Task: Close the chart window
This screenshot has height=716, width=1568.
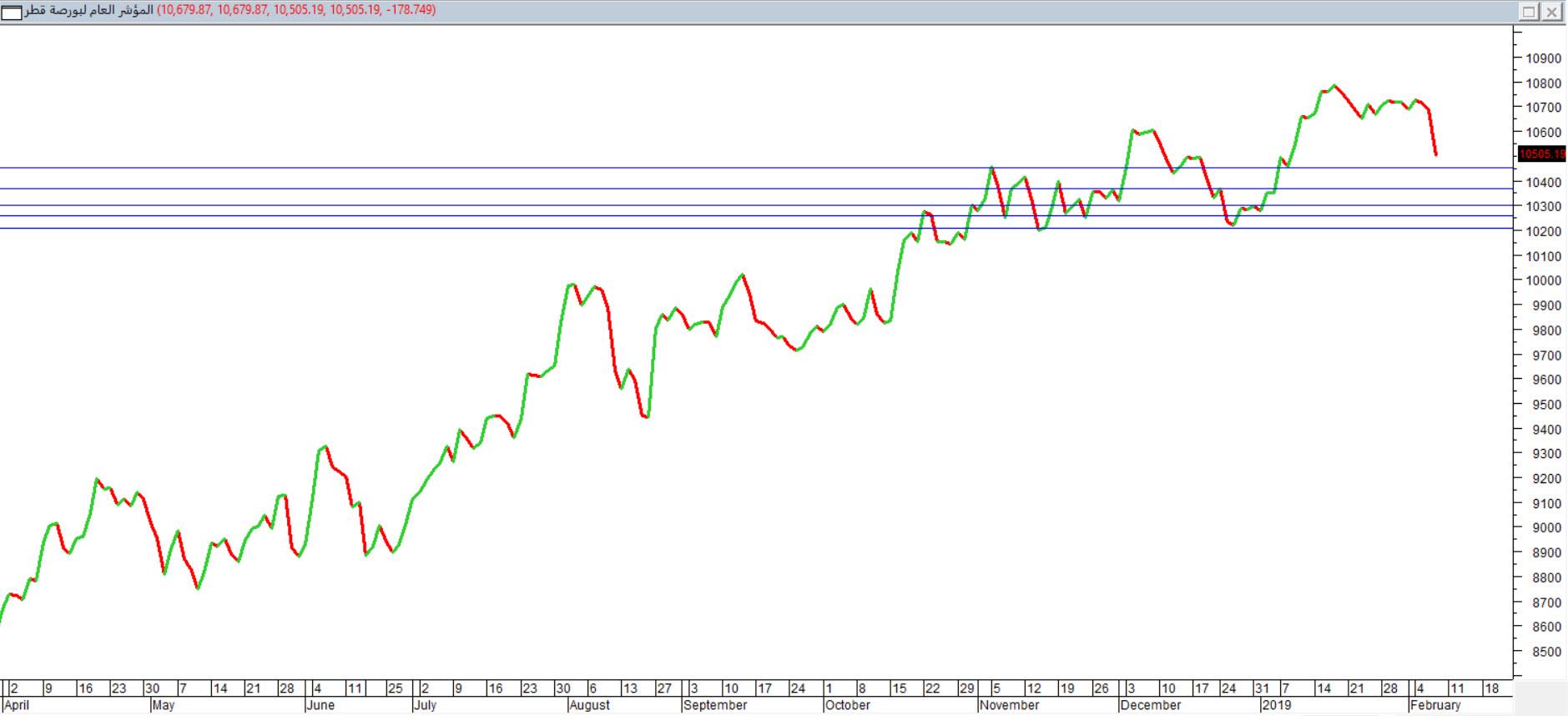Action: (x=1551, y=12)
